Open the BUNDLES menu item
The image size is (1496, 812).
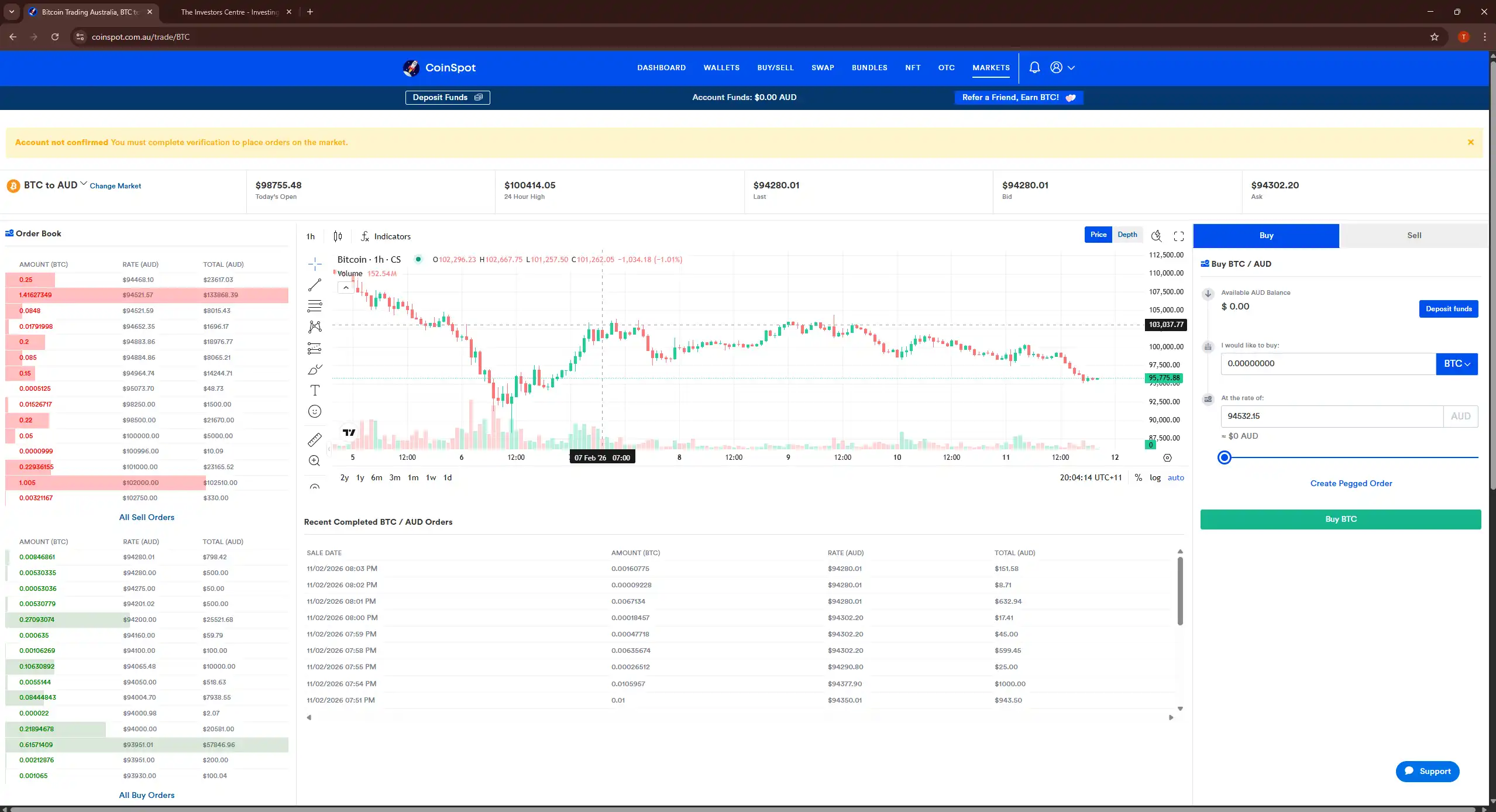click(869, 68)
